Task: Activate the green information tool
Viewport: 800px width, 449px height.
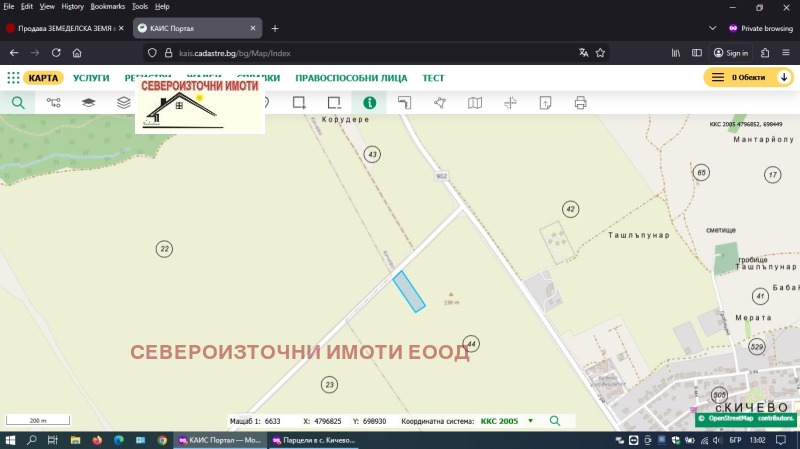Action: click(x=370, y=102)
